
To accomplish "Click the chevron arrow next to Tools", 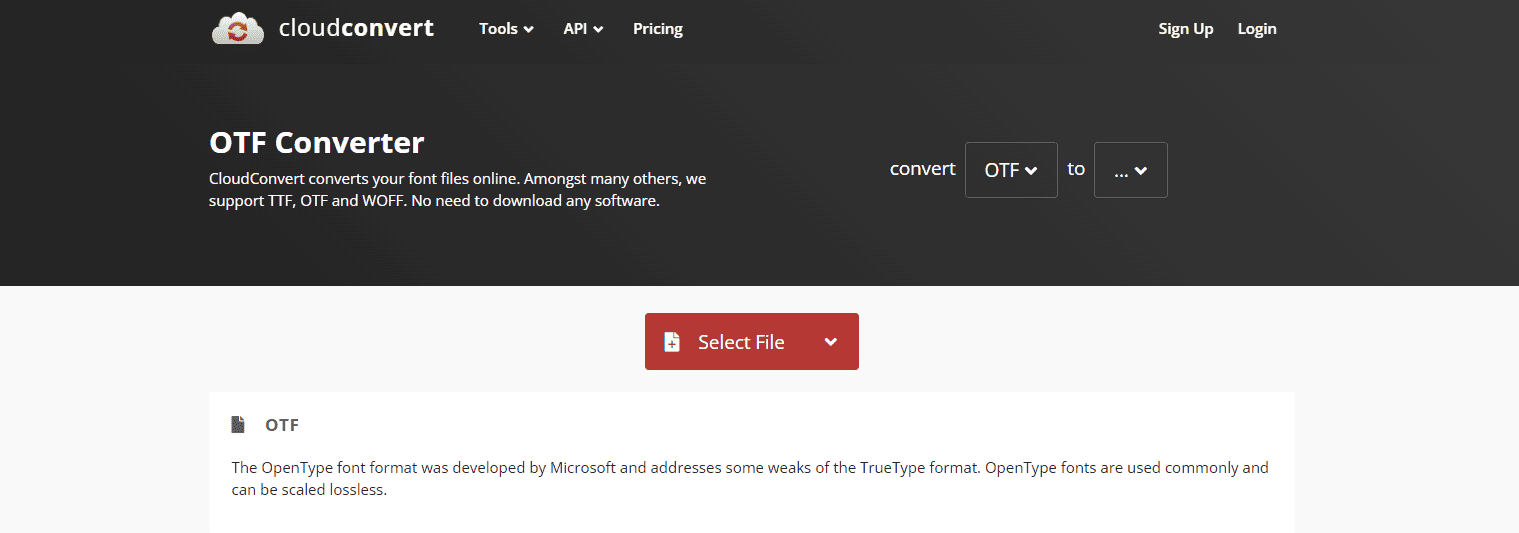I will point(528,30).
